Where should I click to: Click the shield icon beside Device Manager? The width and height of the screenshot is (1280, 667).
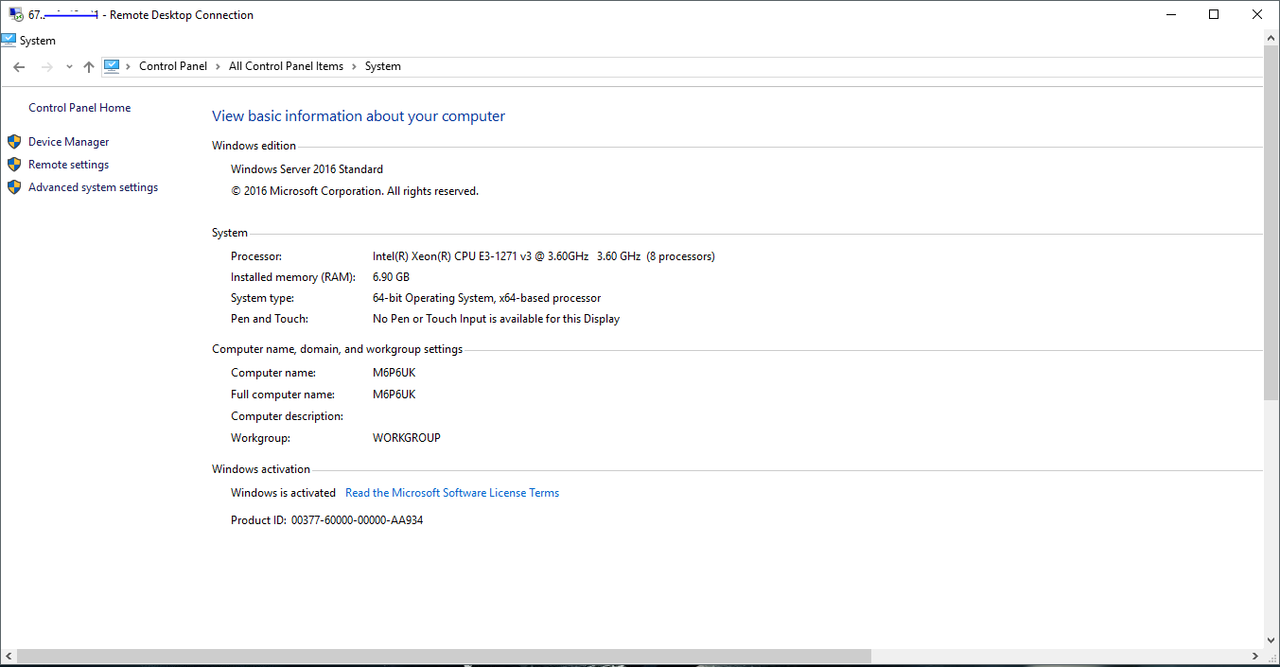coord(14,142)
